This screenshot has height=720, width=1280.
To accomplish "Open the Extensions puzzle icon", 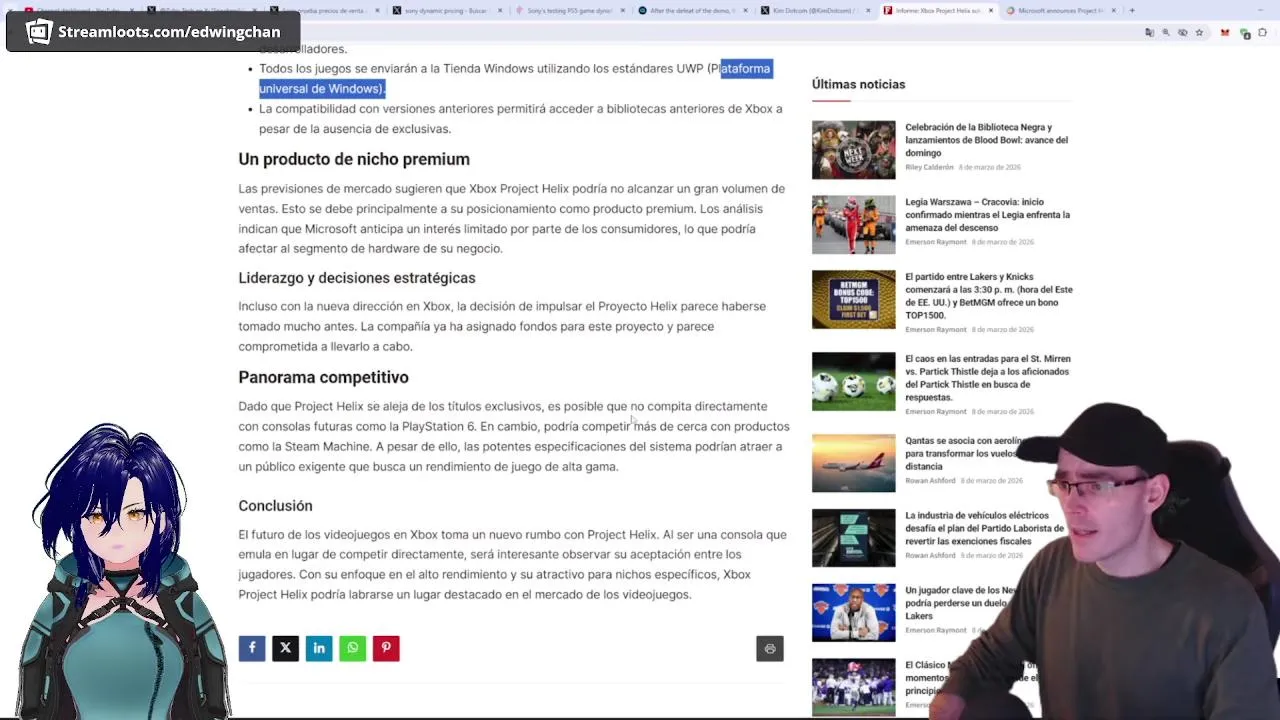I will 1263,32.
